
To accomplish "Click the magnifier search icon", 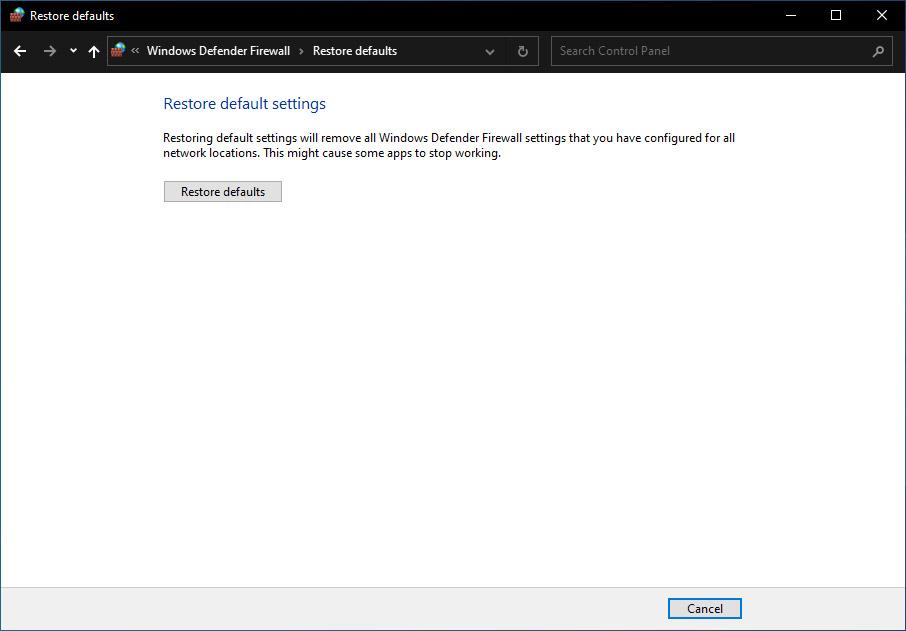I will [878, 51].
